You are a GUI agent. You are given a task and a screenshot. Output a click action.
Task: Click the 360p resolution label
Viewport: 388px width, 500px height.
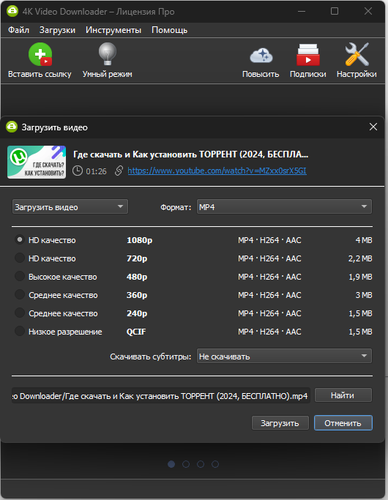(137, 295)
